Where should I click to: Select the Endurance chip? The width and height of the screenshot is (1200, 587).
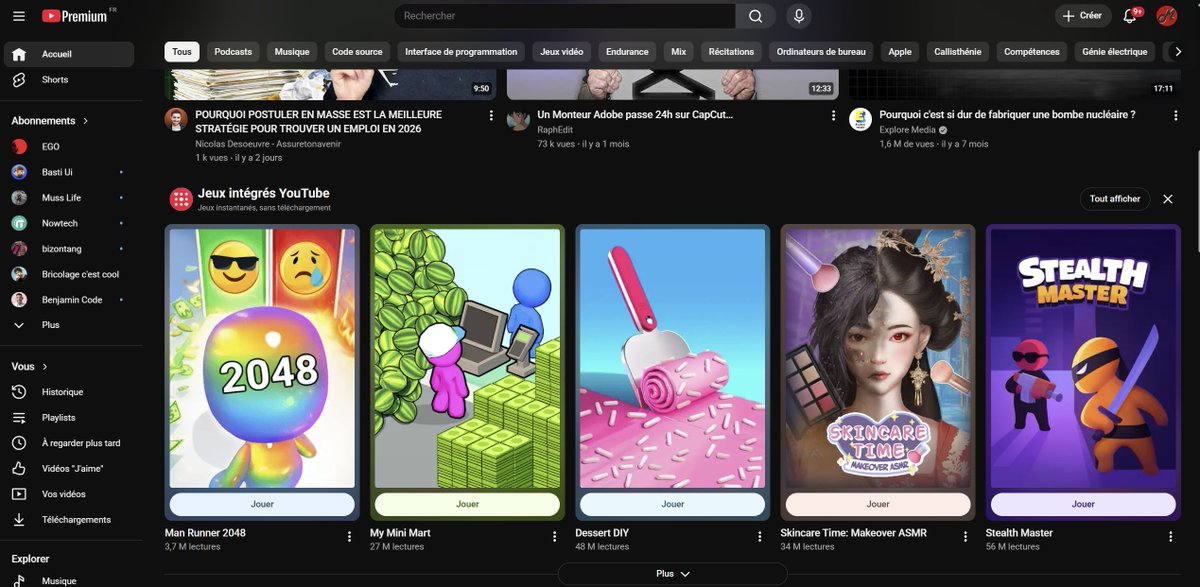tap(628, 52)
